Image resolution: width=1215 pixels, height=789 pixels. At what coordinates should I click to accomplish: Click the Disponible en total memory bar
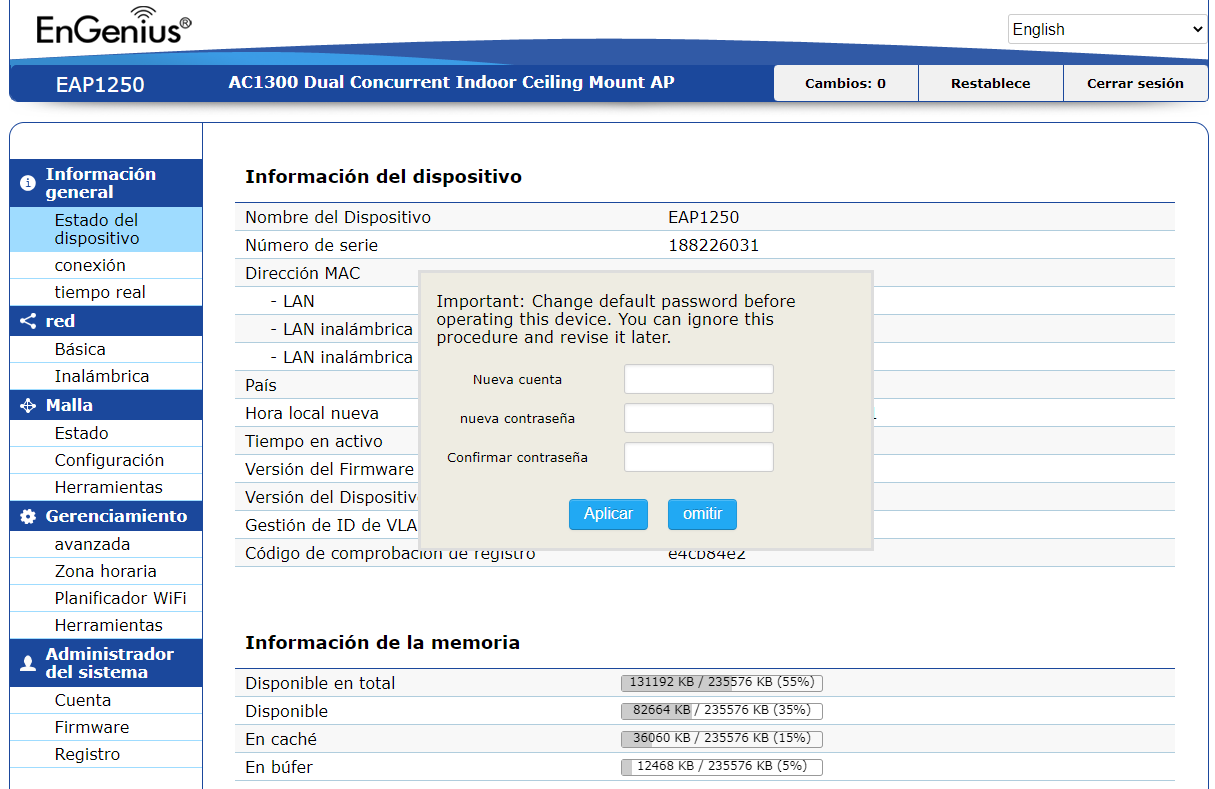point(722,683)
